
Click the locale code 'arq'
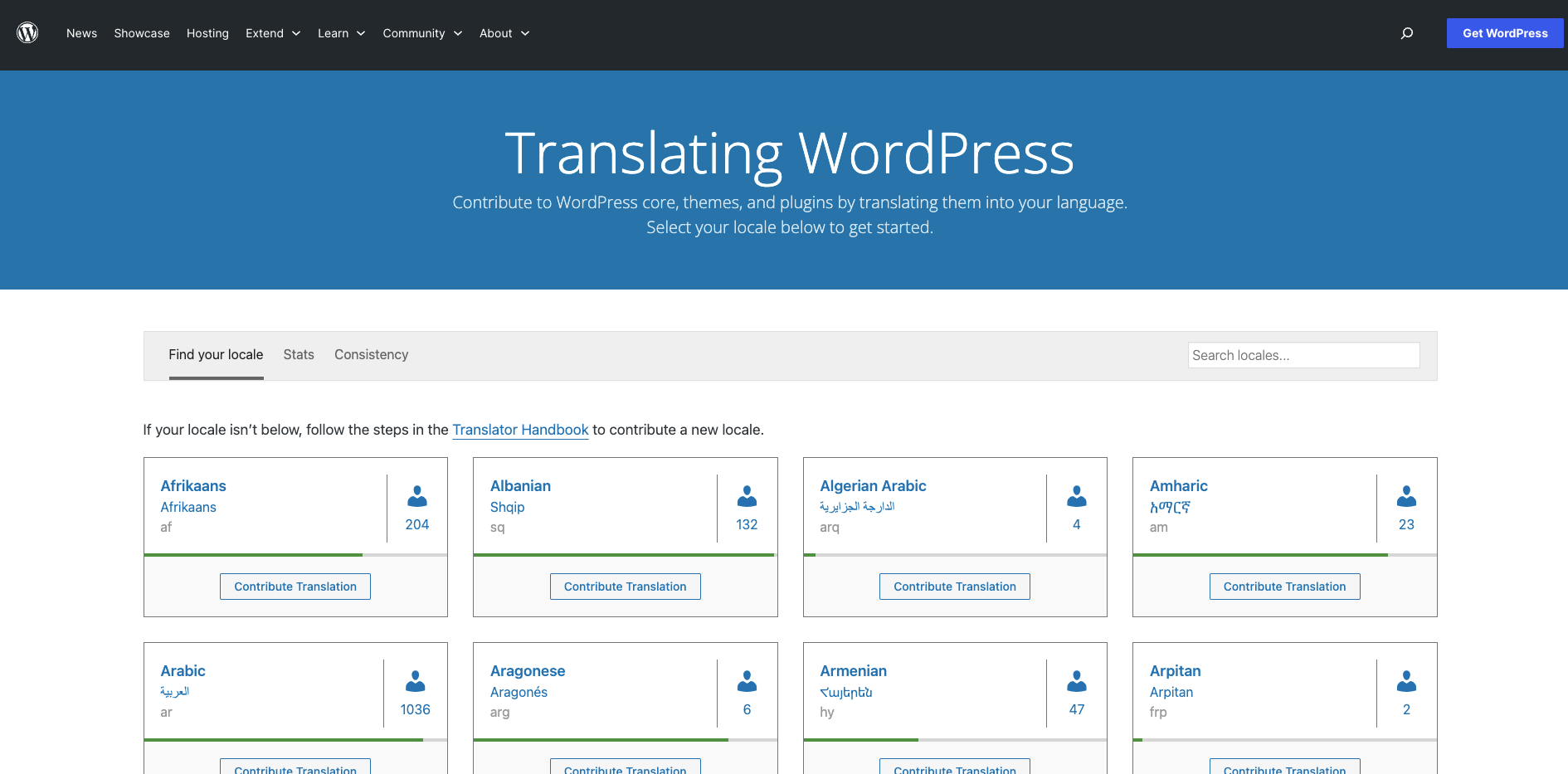click(x=830, y=528)
